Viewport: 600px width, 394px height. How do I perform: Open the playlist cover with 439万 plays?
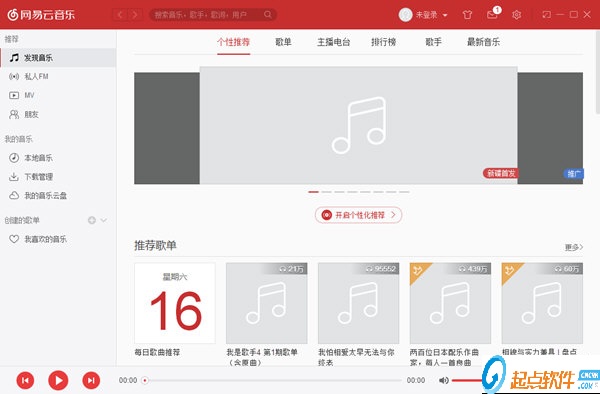click(450, 303)
